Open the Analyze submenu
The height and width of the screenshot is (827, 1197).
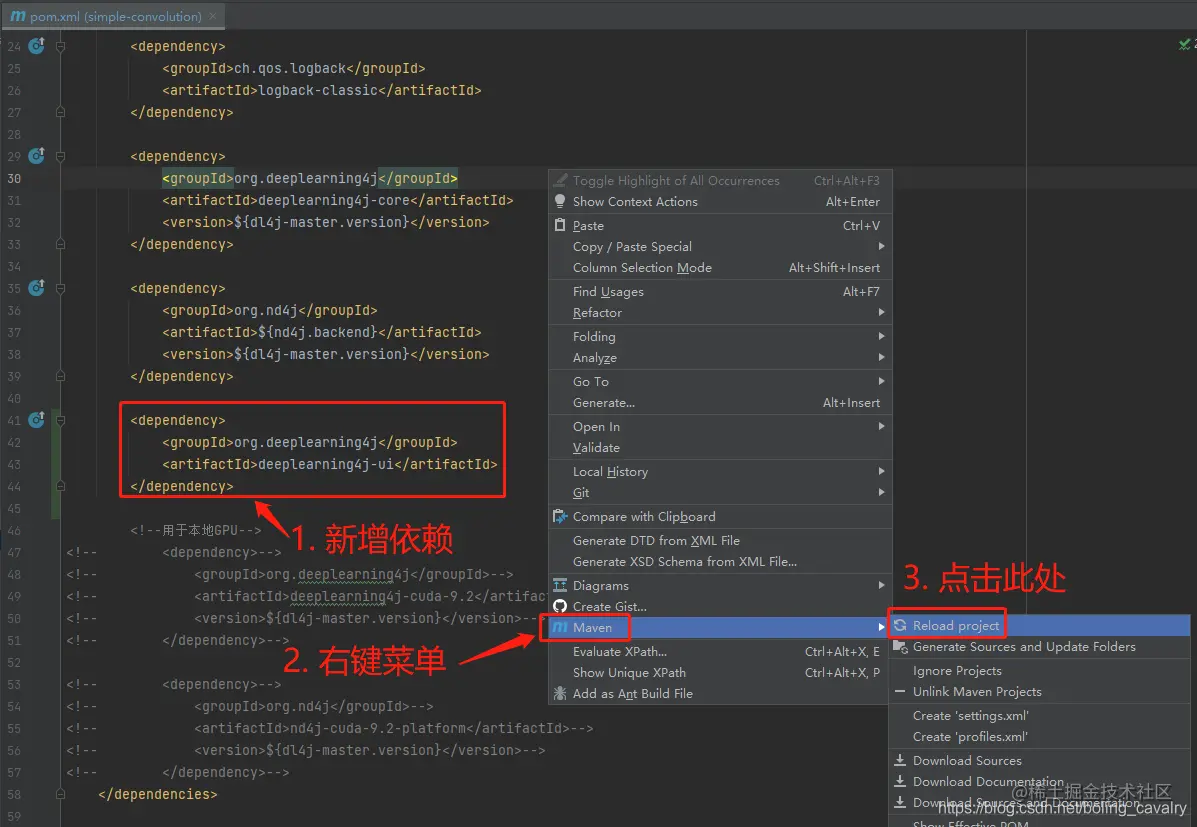[x=720, y=358]
